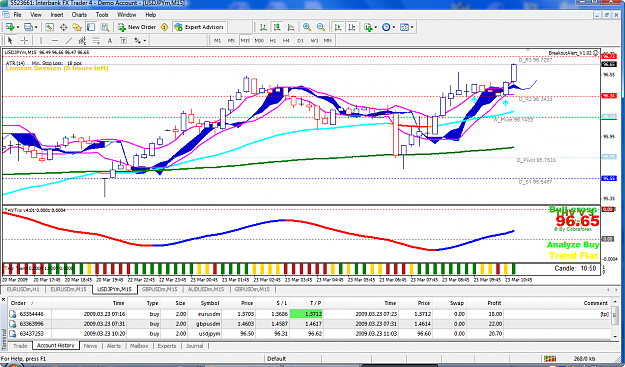Zoom out of the chart
Screen dimensions: 625x367
pyautogui.click(x=320, y=27)
